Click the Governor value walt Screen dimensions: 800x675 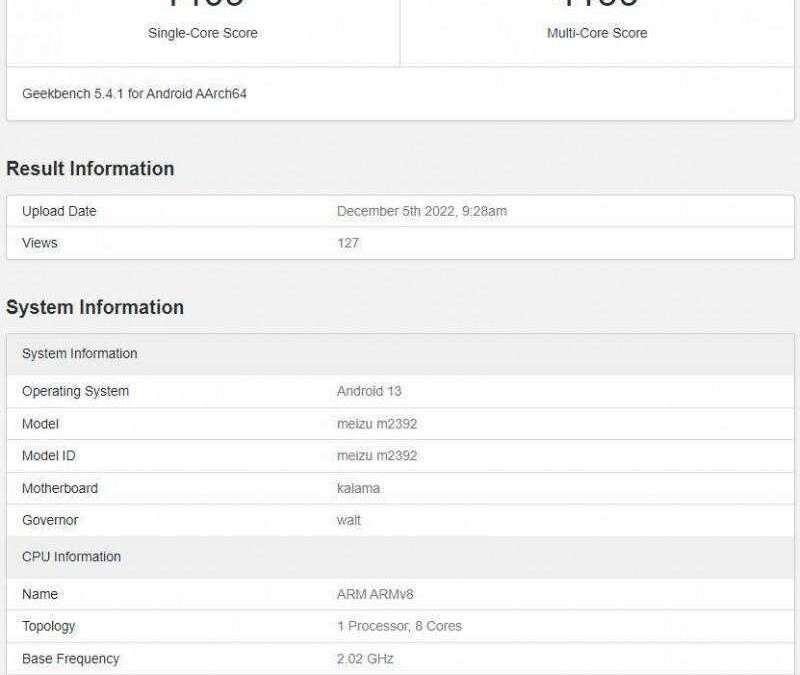tap(349, 520)
